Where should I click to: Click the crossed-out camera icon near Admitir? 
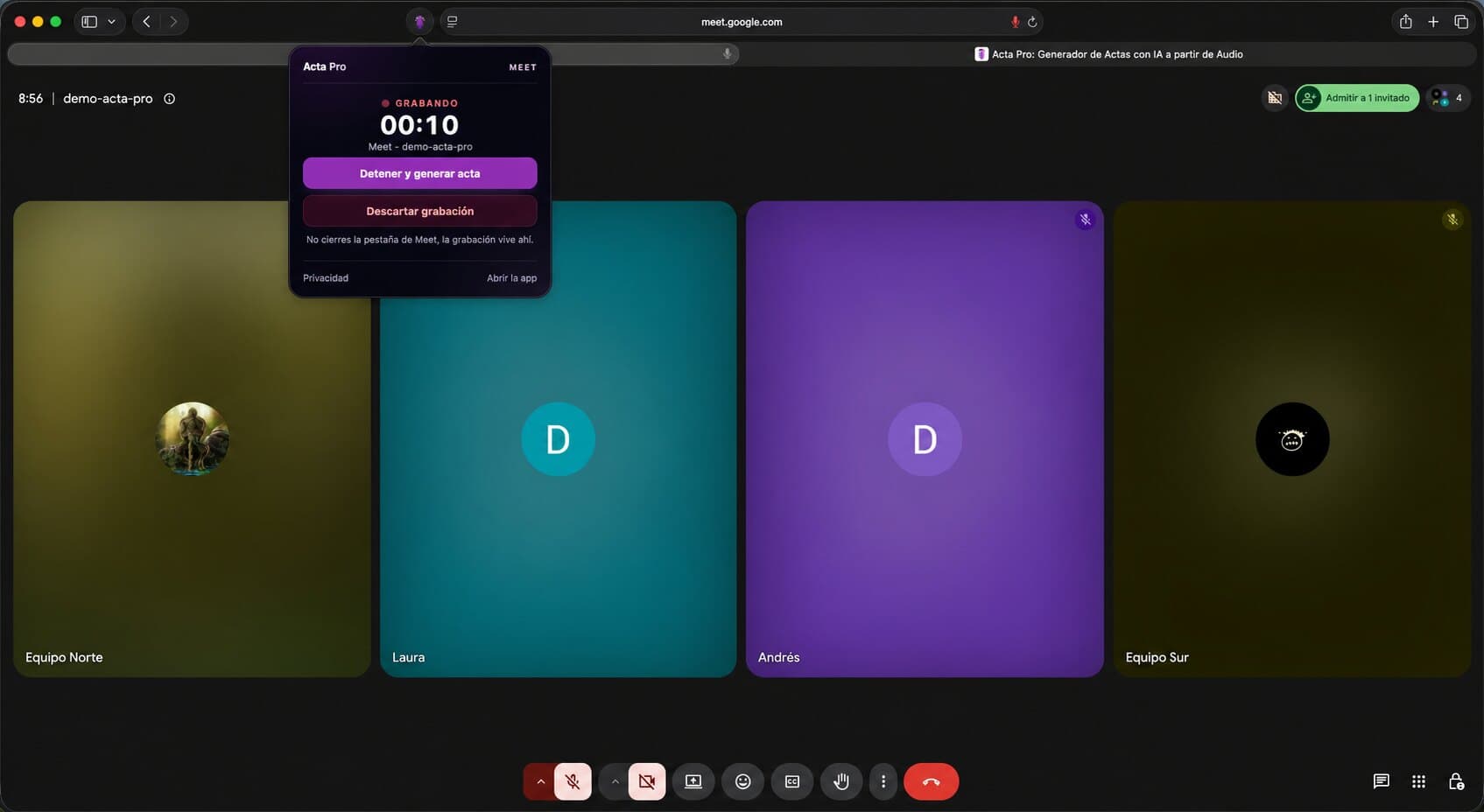pos(1275,98)
